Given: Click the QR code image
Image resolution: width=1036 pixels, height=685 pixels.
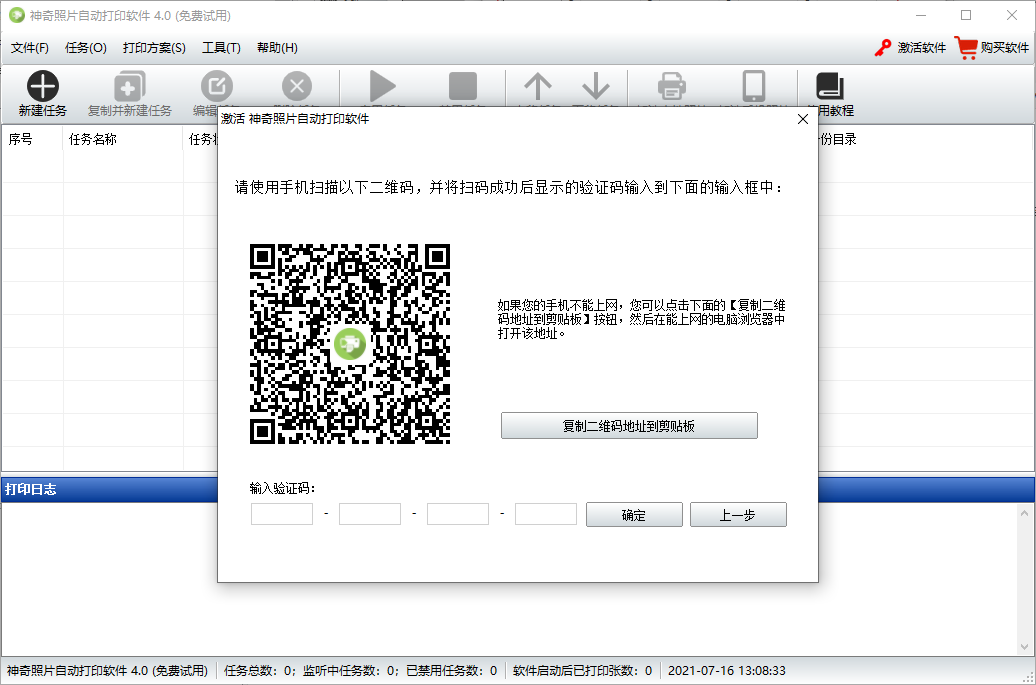Looking at the screenshot, I should pos(350,343).
